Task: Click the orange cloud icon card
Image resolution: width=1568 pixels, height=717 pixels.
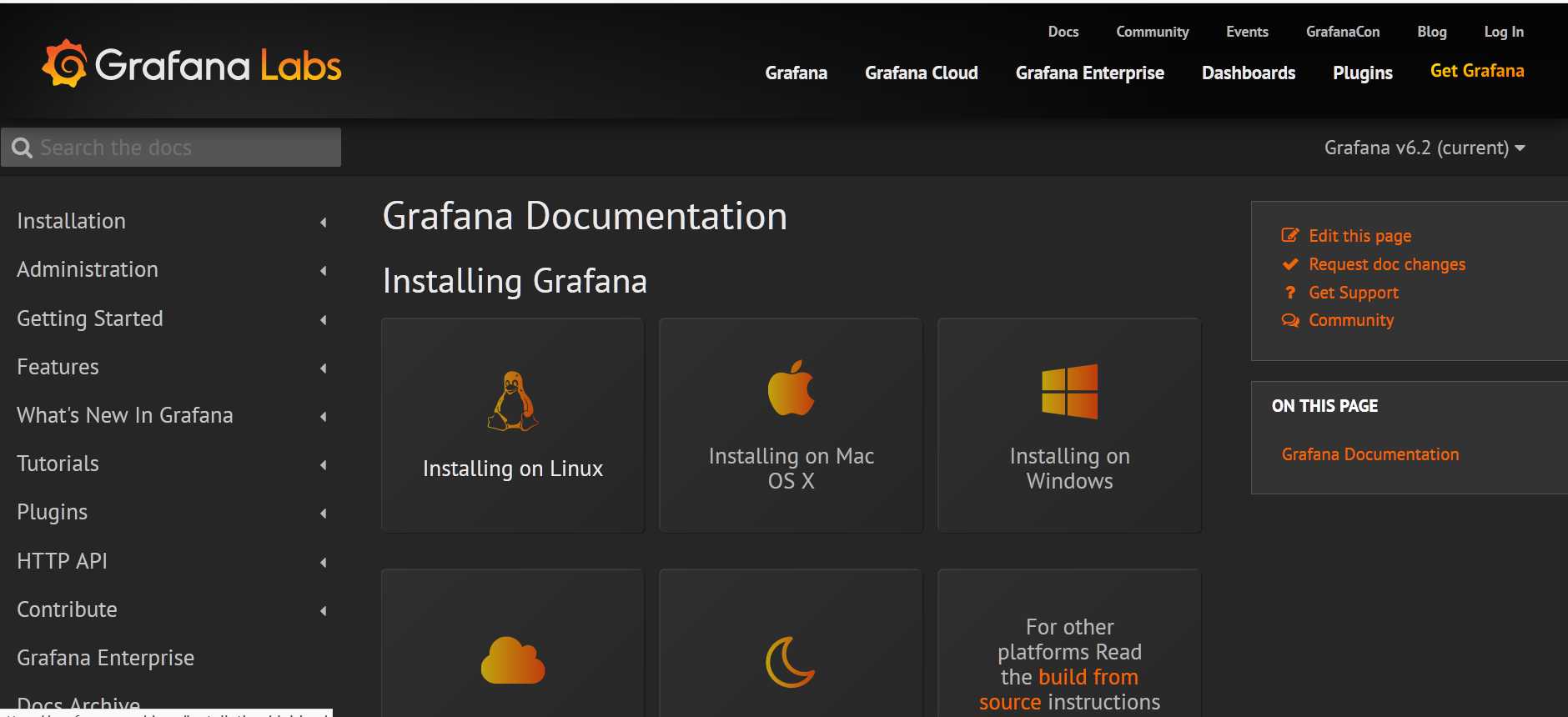Action: (x=512, y=643)
